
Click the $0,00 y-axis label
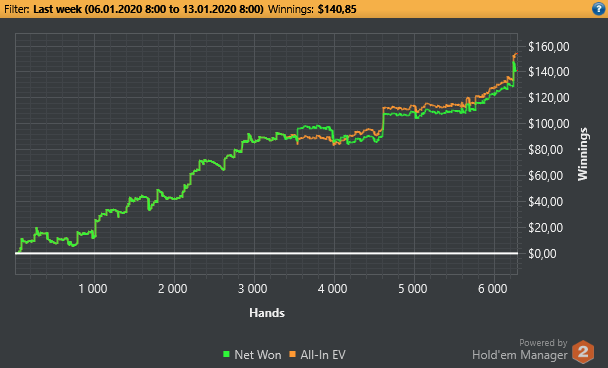[542, 254]
